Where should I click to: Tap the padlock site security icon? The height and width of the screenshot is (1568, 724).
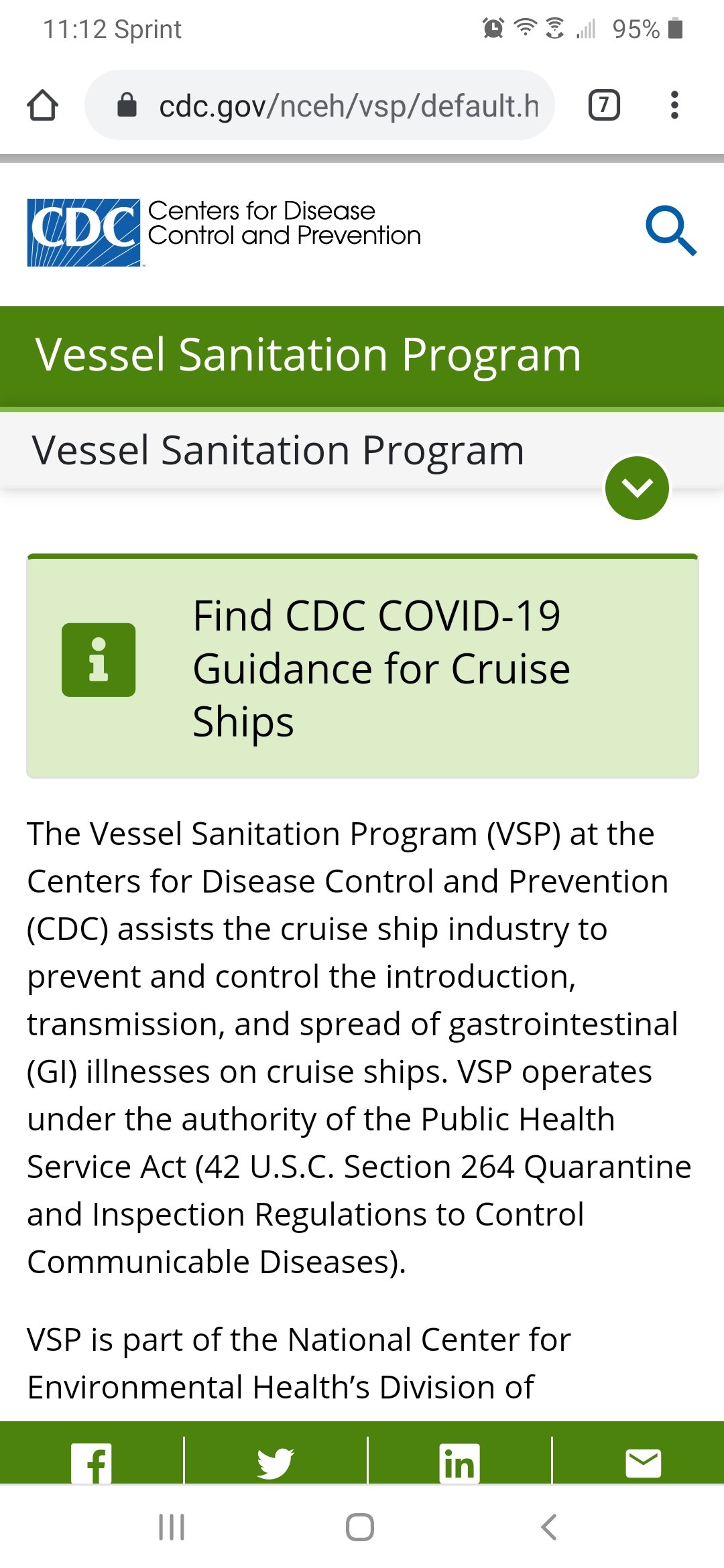coord(127,105)
